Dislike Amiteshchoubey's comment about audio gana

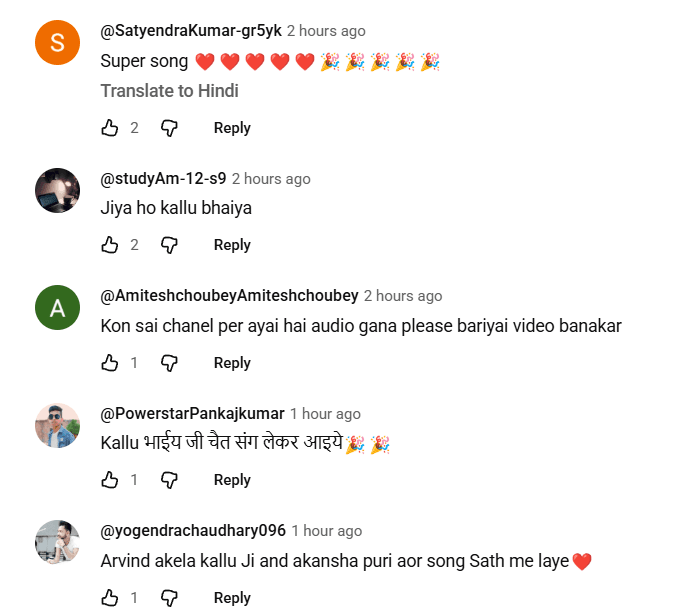tap(170, 363)
